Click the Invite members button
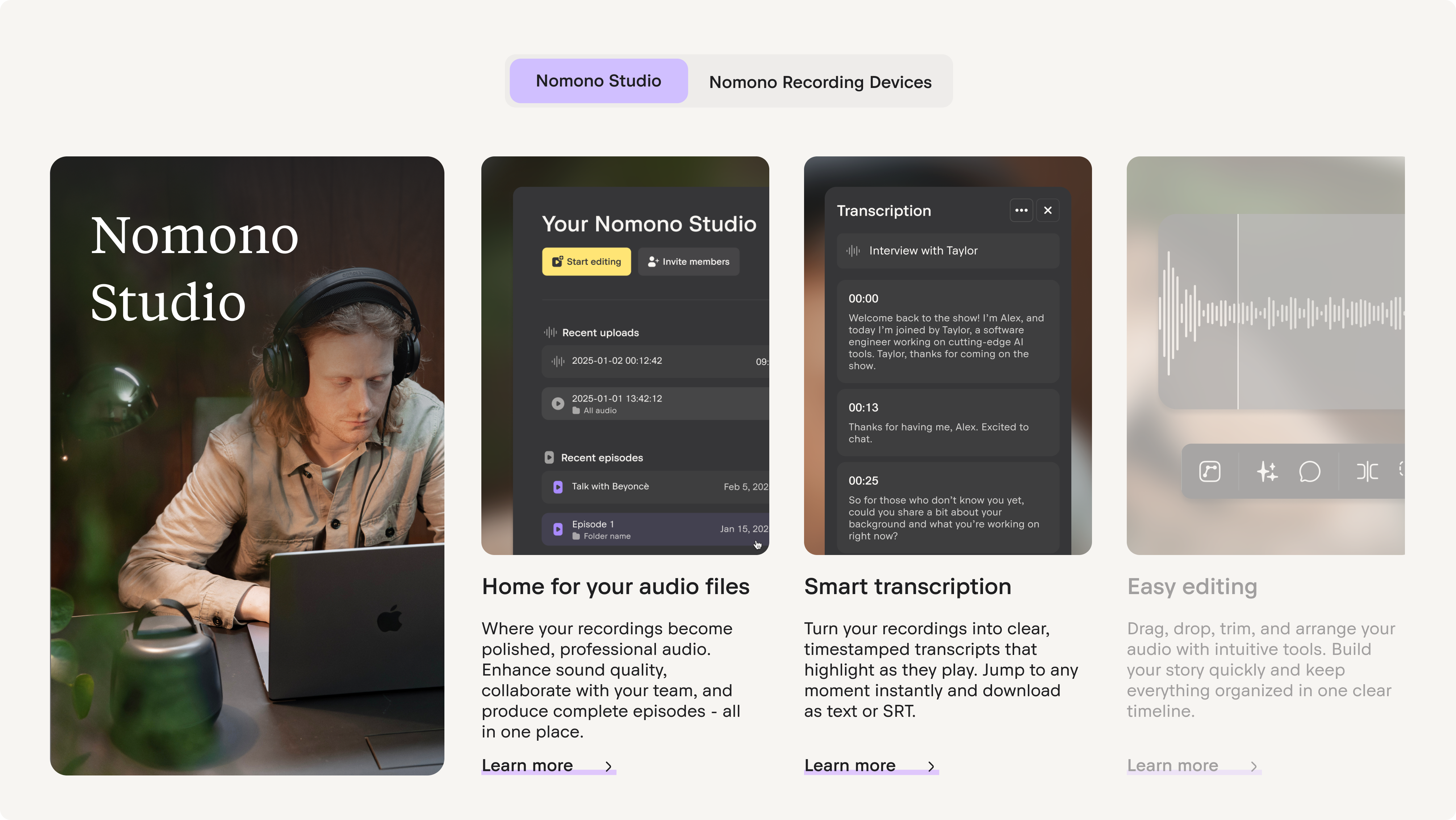This screenshot has height=820, width=1456. tap(689, 261)
